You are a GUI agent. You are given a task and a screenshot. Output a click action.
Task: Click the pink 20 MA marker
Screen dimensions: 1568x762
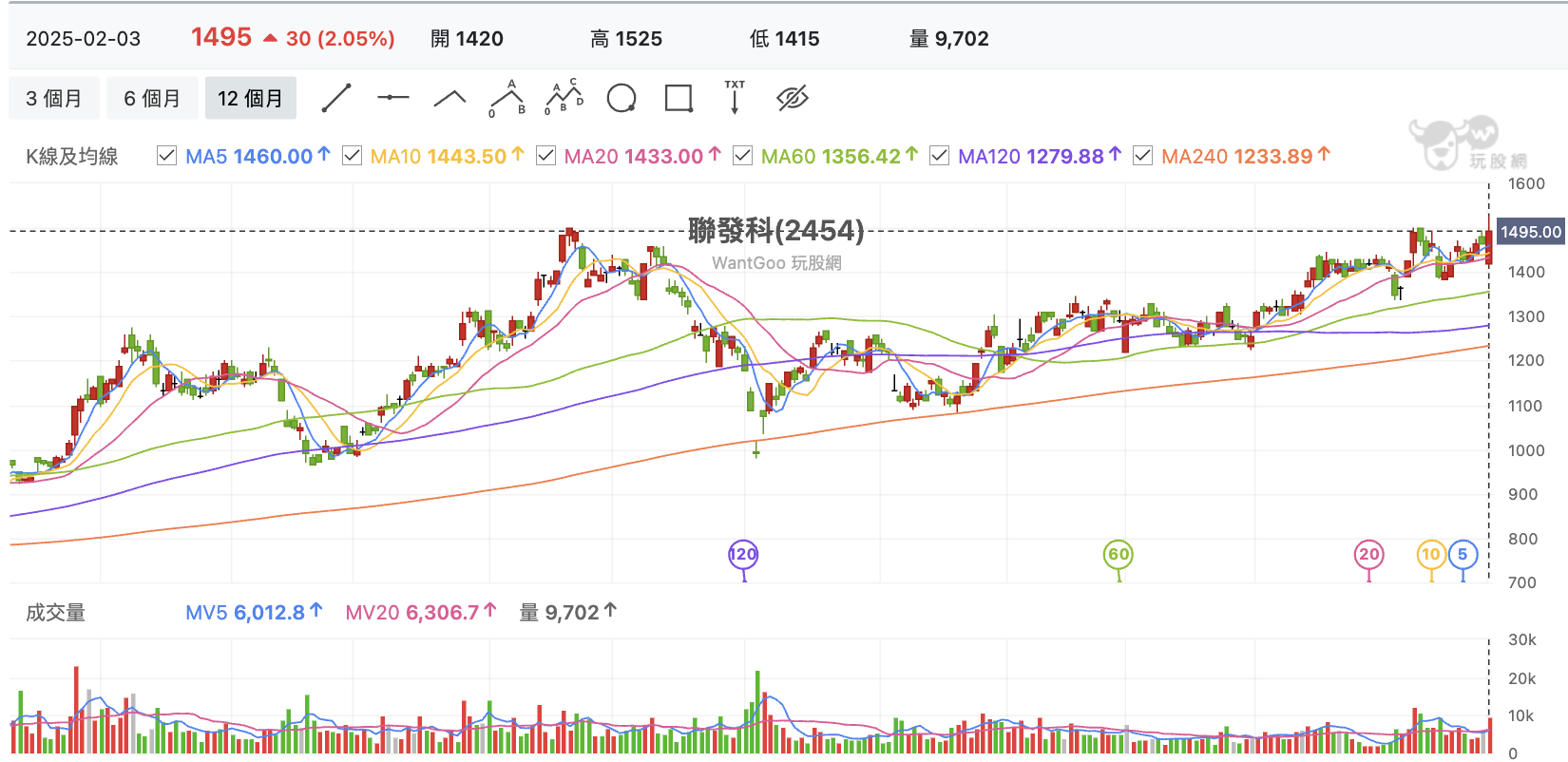[1368, 555]
